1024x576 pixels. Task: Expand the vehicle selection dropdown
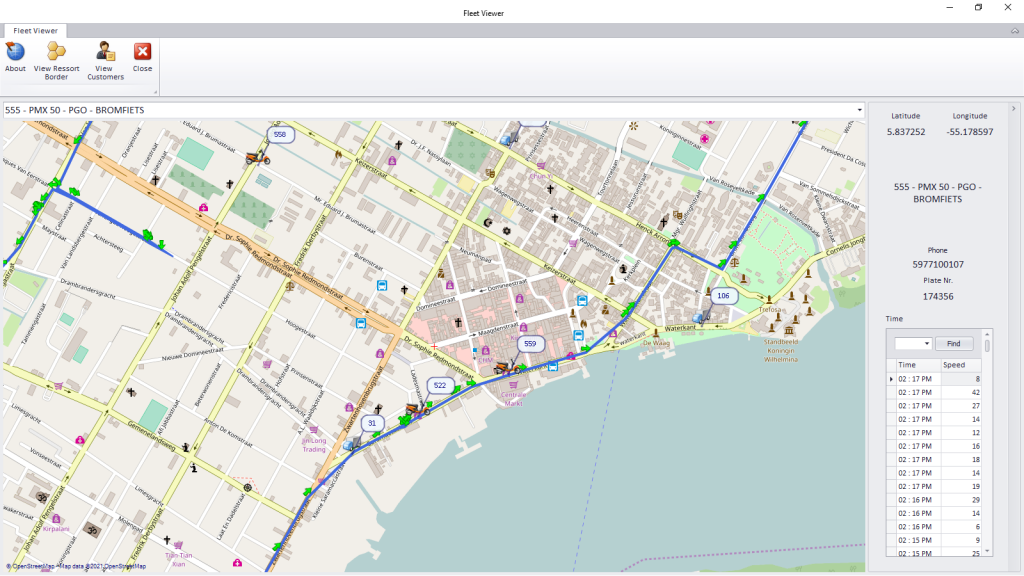click(859, 110)
